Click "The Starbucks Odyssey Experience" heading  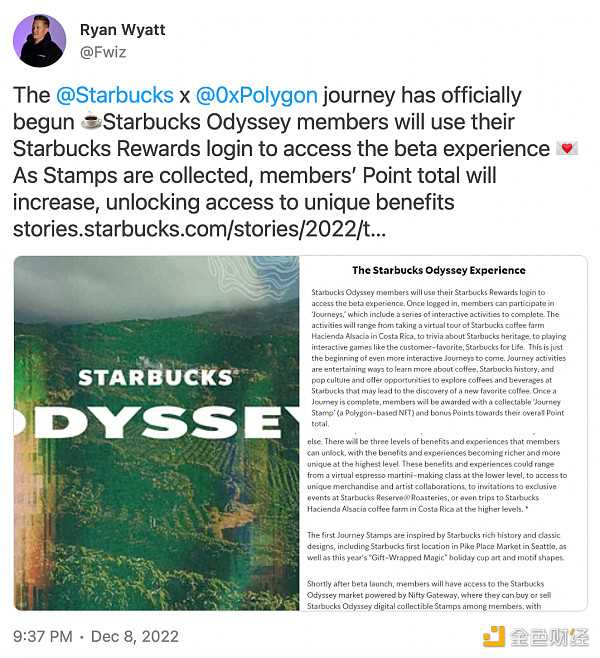(438, 270)
